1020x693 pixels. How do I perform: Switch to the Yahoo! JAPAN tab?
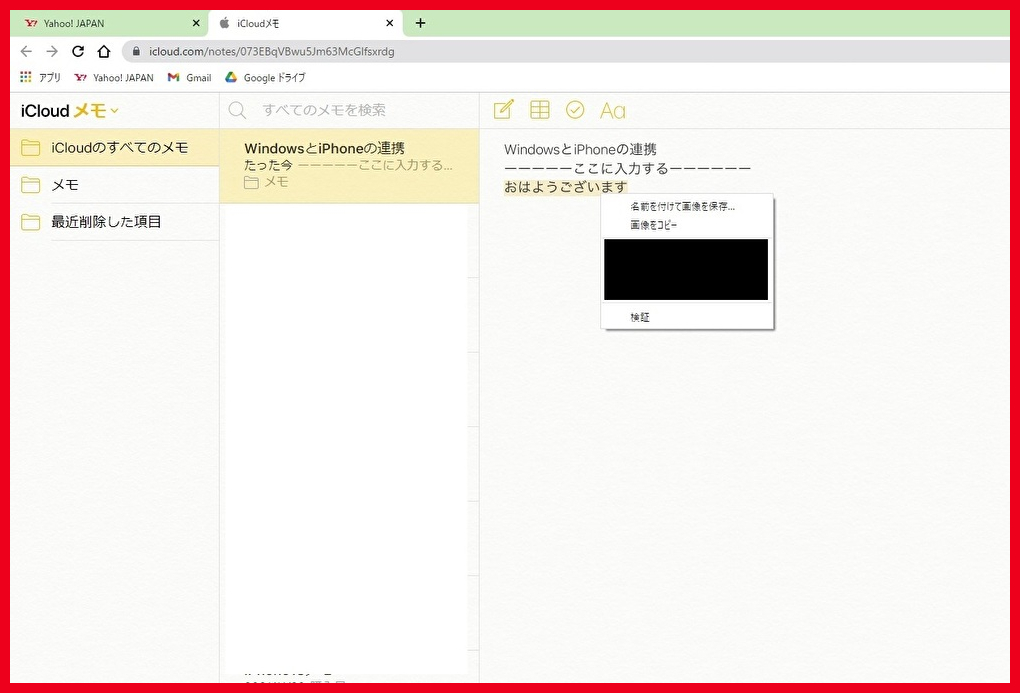pyautogui.click(x=109, y=23)
